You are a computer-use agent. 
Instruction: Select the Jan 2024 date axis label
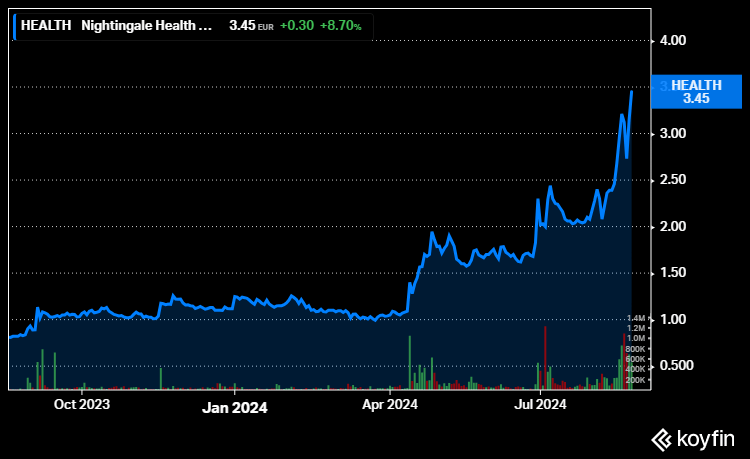(235, 406)
